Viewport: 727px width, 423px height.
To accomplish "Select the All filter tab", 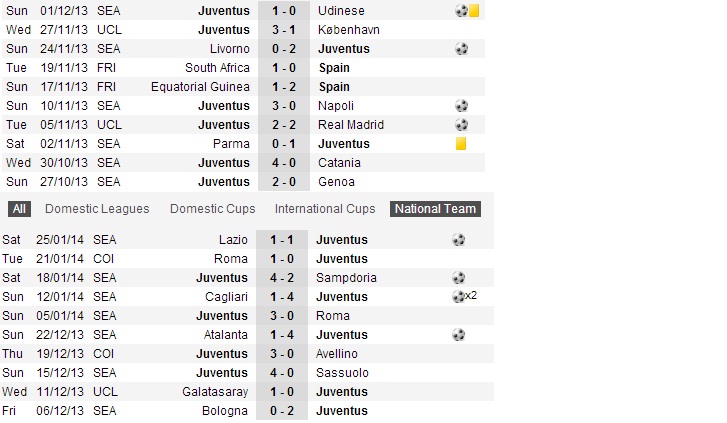I will pyautogui.click(x=19, y=209).
